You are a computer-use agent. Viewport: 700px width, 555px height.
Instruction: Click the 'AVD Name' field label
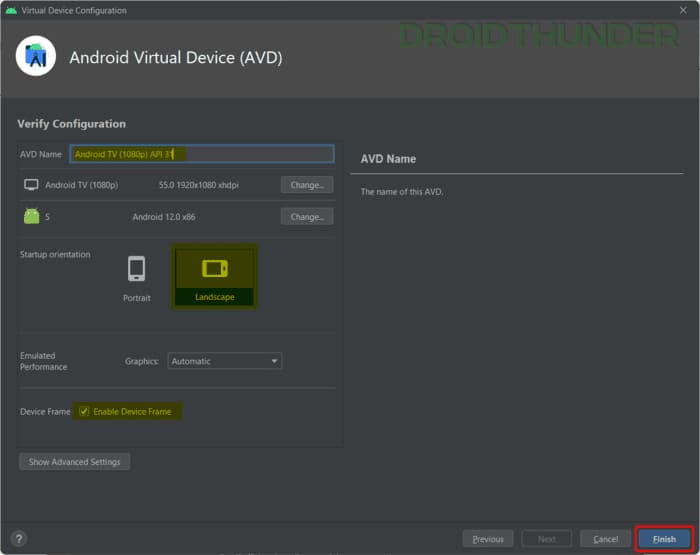(x=41, y=154)
